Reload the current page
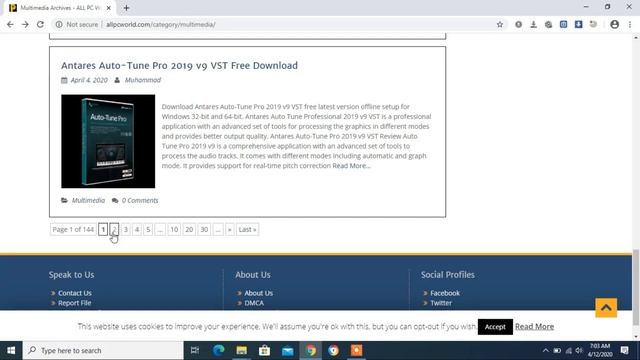 pos(40,24)
